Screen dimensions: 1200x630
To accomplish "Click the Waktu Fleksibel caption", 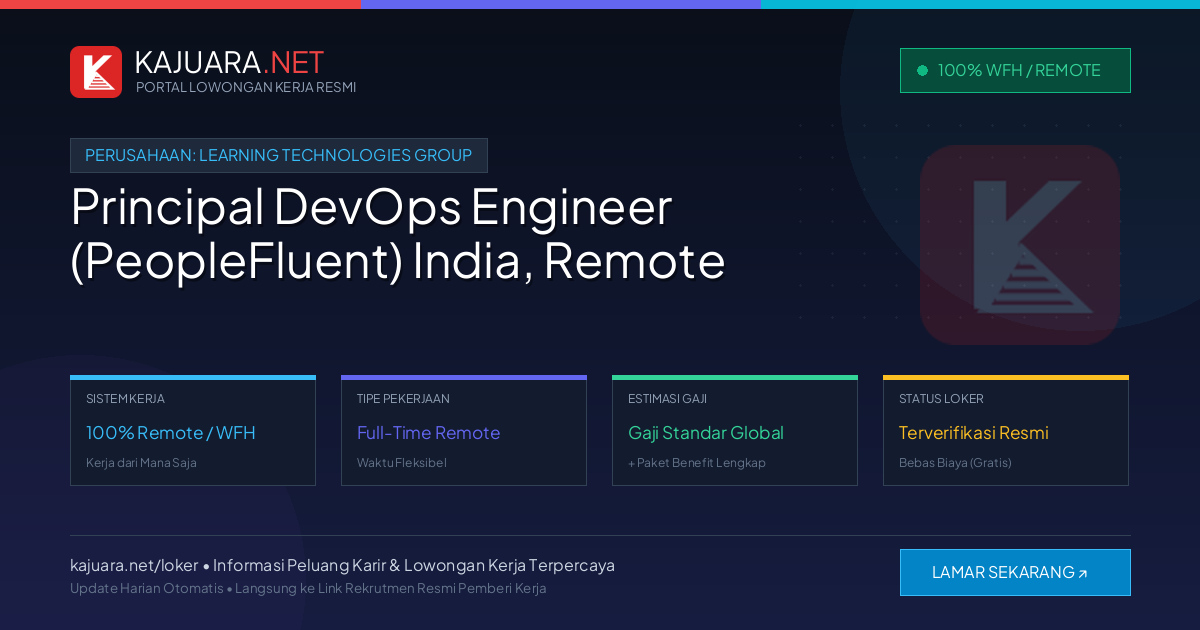I will pos(402,463).
